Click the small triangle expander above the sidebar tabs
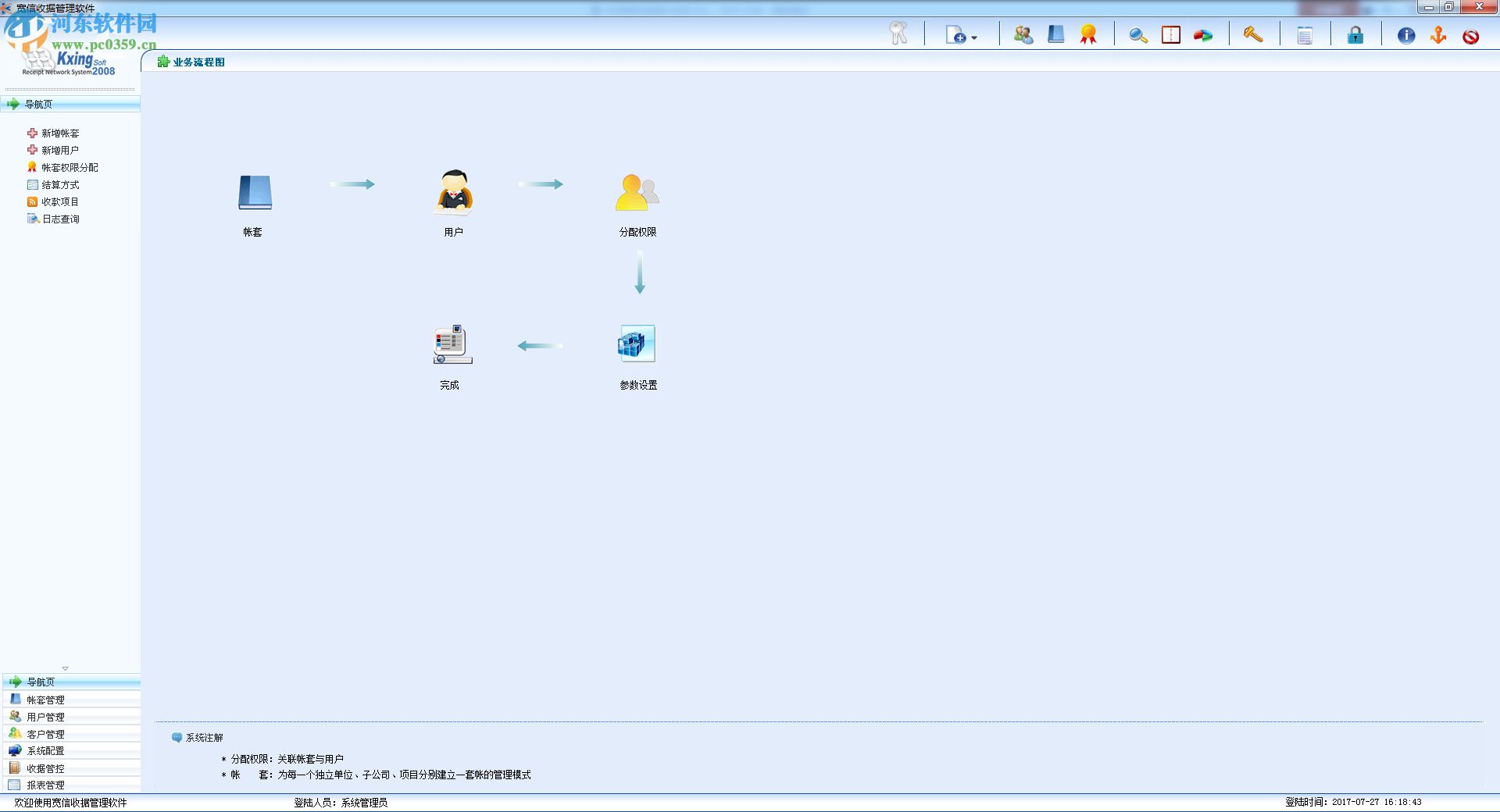 [x=66, y=668]
